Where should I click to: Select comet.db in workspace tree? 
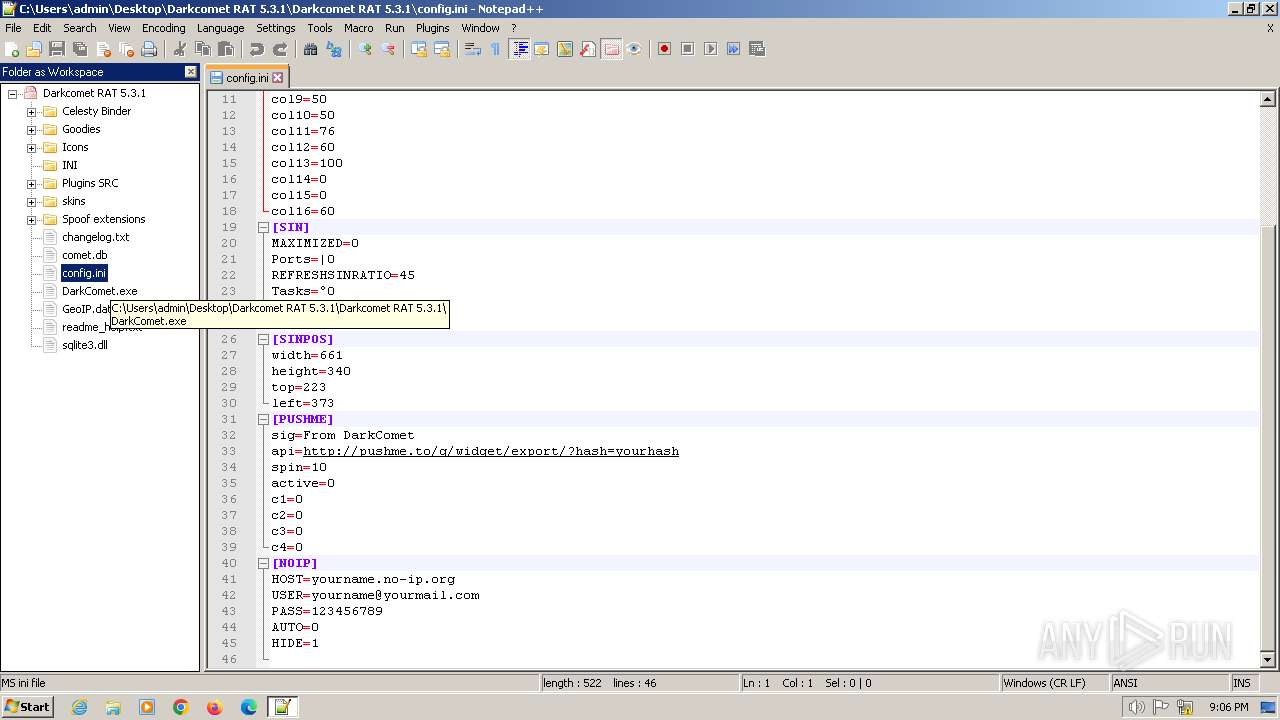[84, 255]
